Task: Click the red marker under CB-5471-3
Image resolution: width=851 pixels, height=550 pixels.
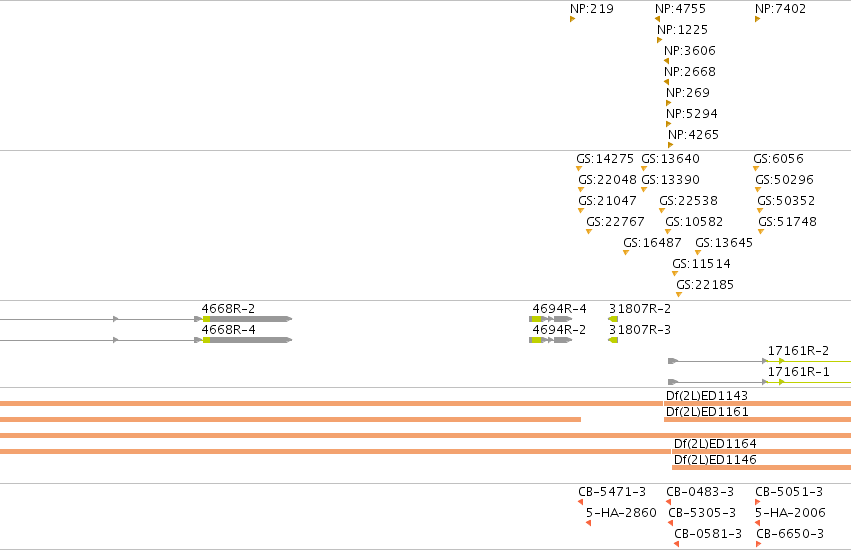Action: [581, 502]
